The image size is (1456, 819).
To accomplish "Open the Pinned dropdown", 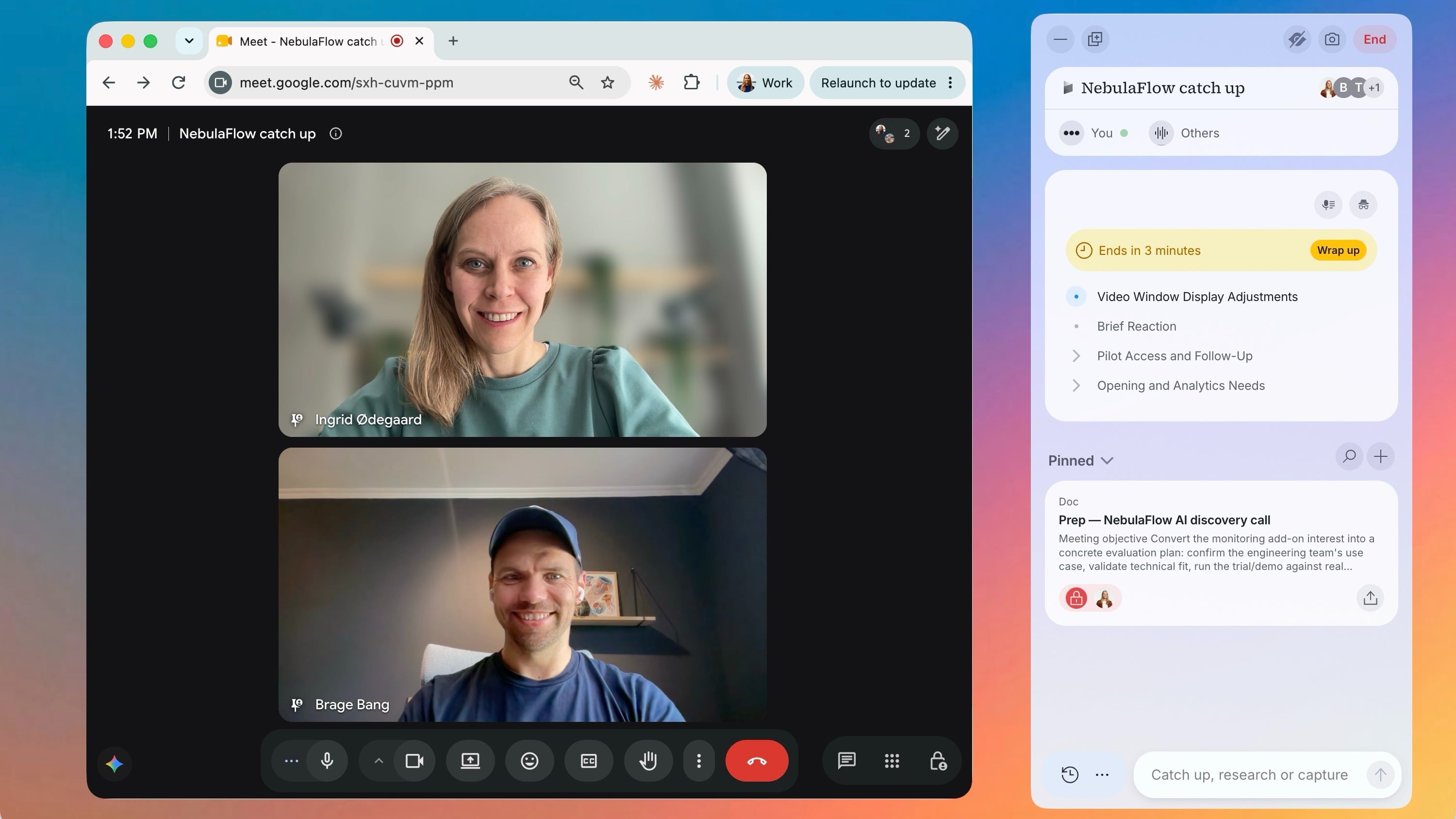I will [x=1081, y=461].
